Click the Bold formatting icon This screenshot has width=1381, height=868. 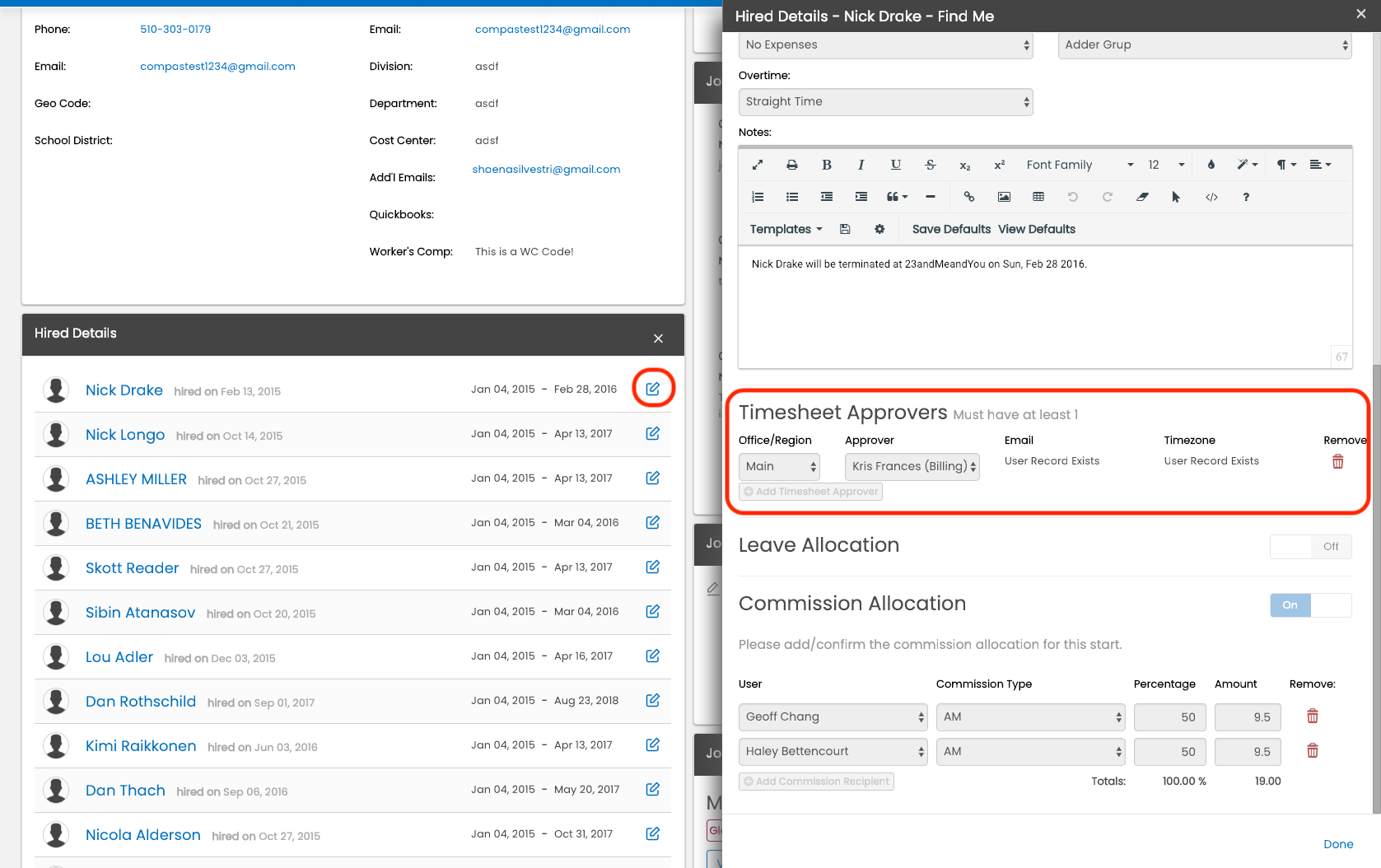pos(826,165)
